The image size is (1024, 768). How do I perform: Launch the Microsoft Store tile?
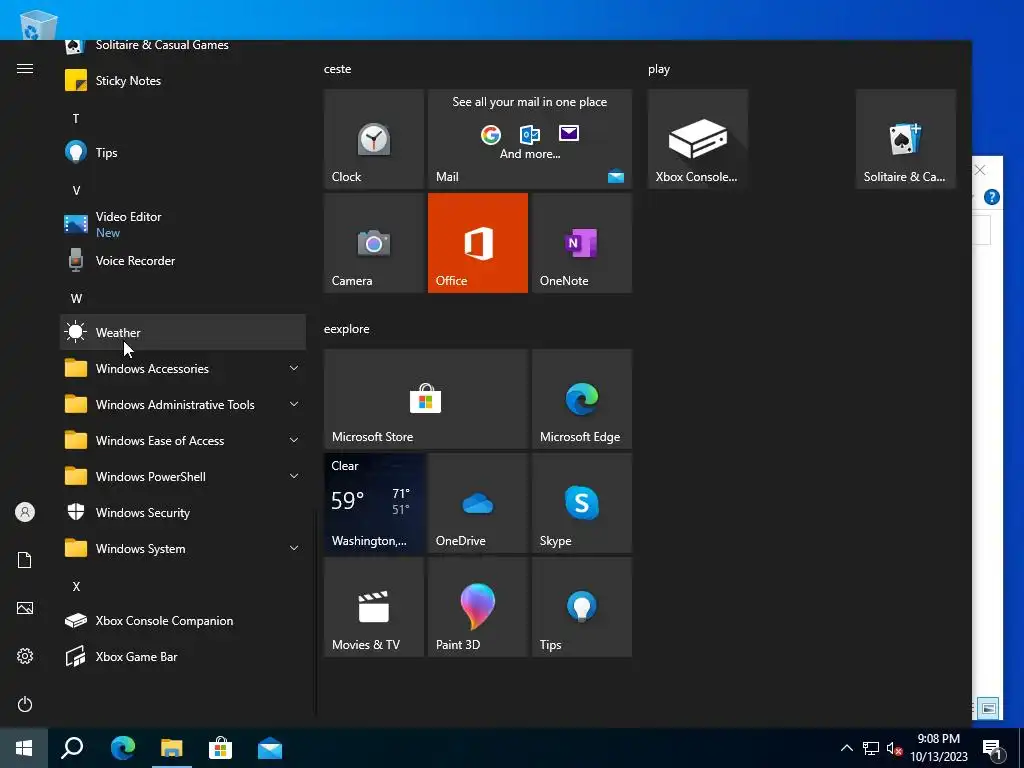click(426, 399)
